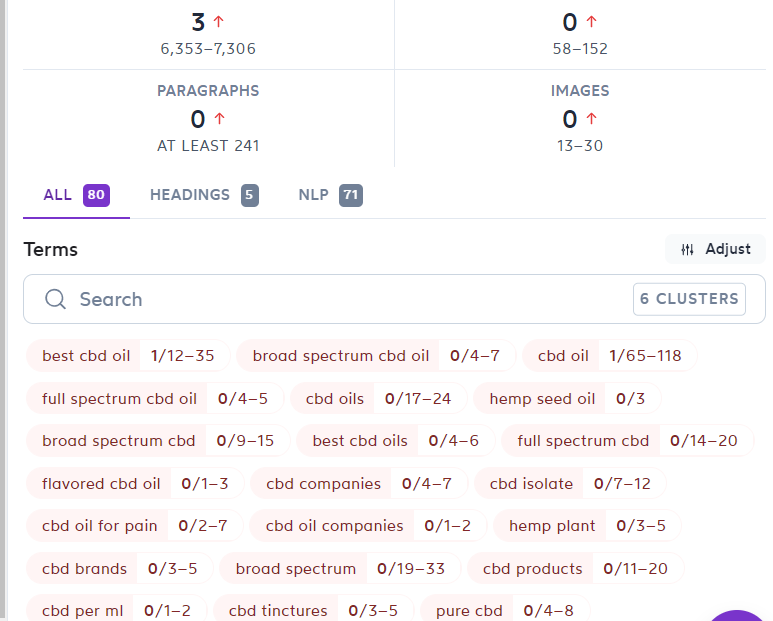Click the Adjust button

click(715, 249)
